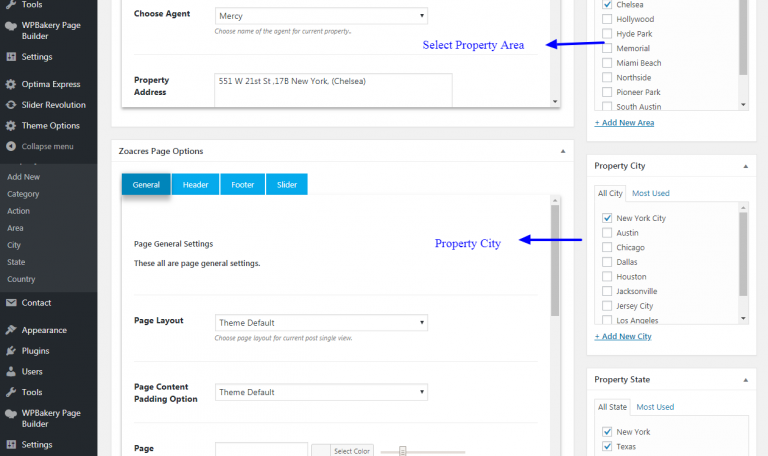Click the Add New City link
The width and height of the screenshot is (768, 456).
click(x=623, y=336)
